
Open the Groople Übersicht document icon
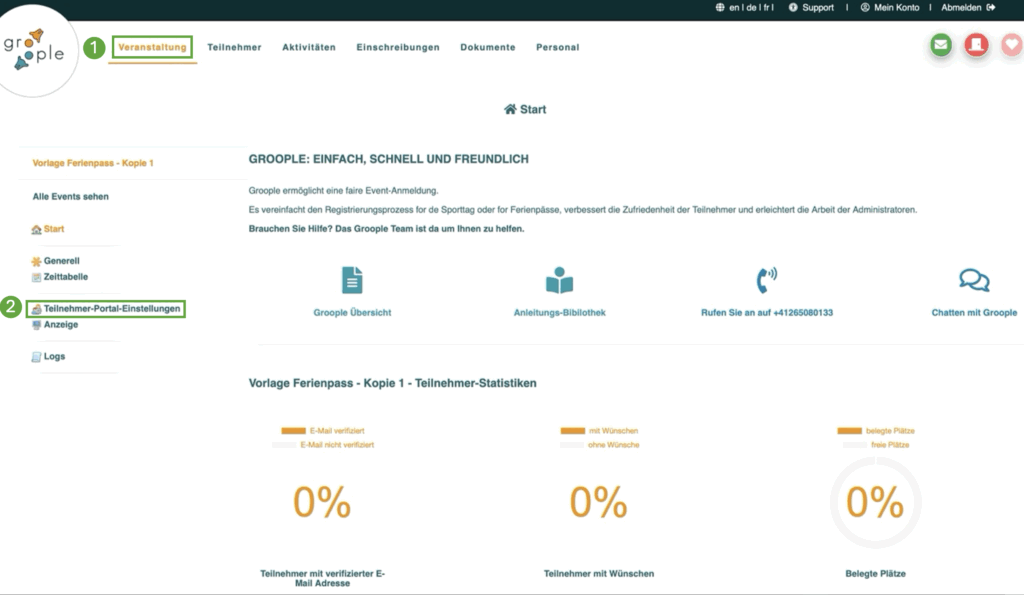[x=352, y=281]
